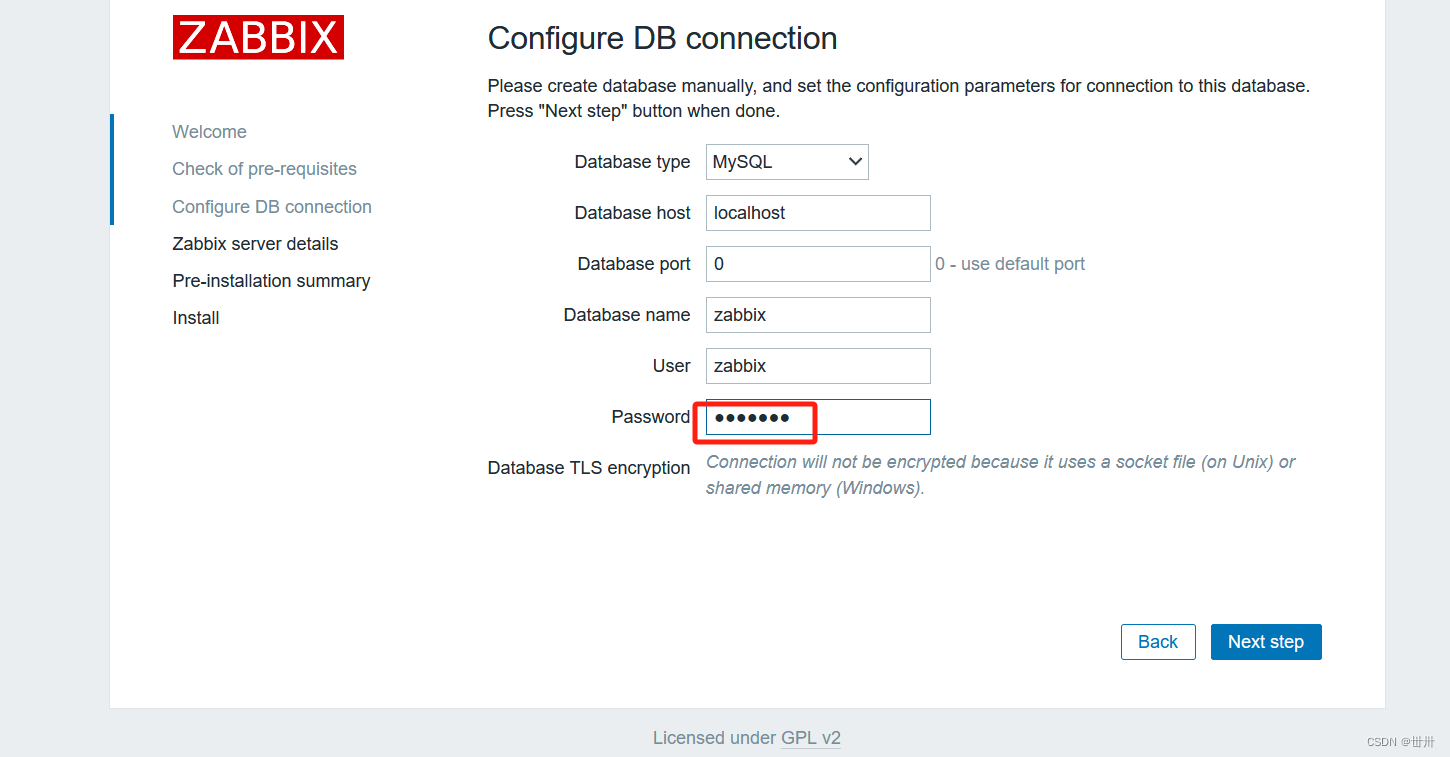Screen dimensions: 1450x757
Task: Open the Database type dropdown
Action: (x=787, y=161)
